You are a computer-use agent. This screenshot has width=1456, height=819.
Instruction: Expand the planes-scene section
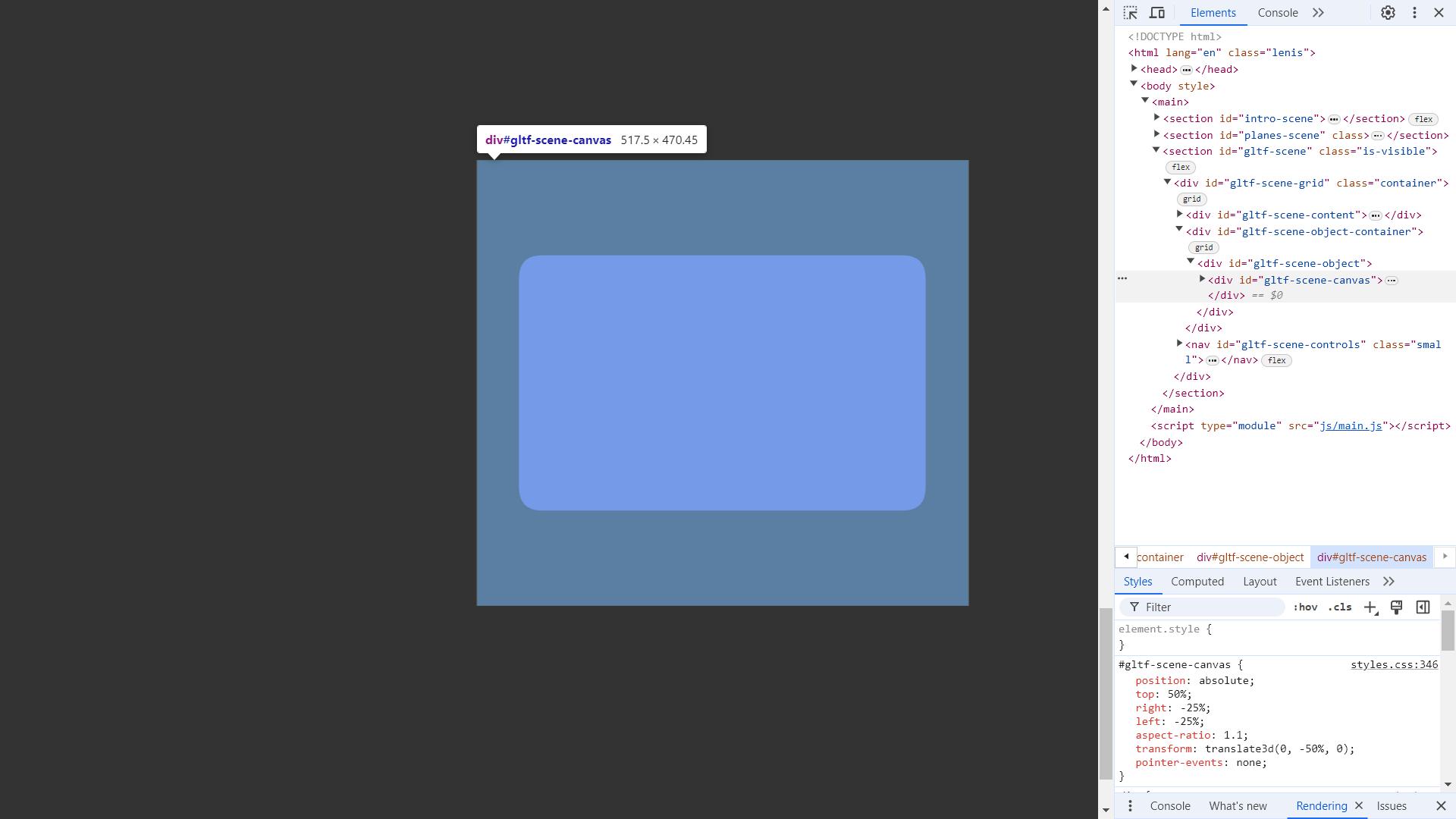tap(1157, 134)
